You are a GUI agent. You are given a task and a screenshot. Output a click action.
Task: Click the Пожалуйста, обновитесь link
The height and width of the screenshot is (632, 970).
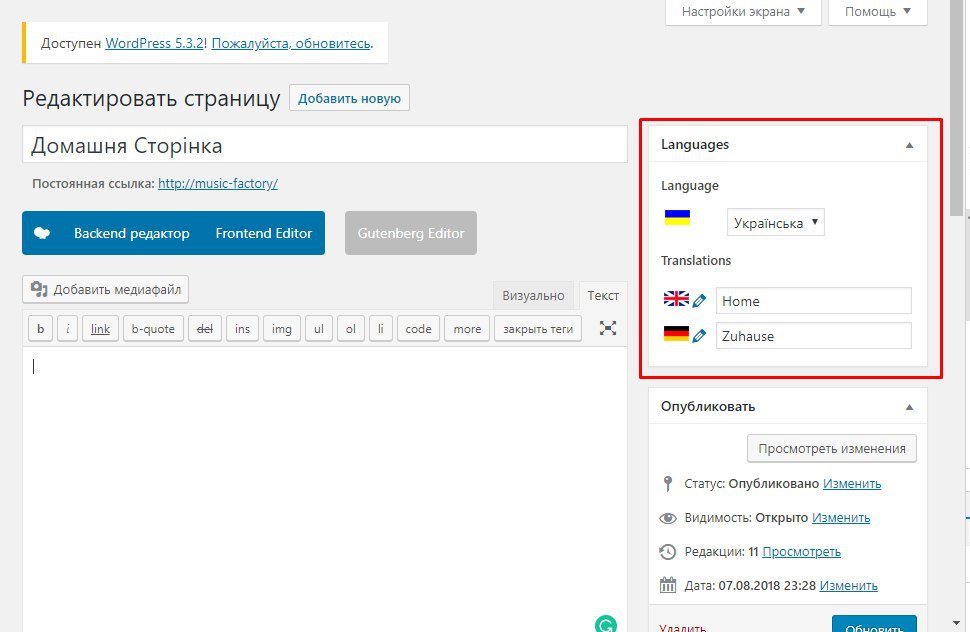tap(291, 43)
